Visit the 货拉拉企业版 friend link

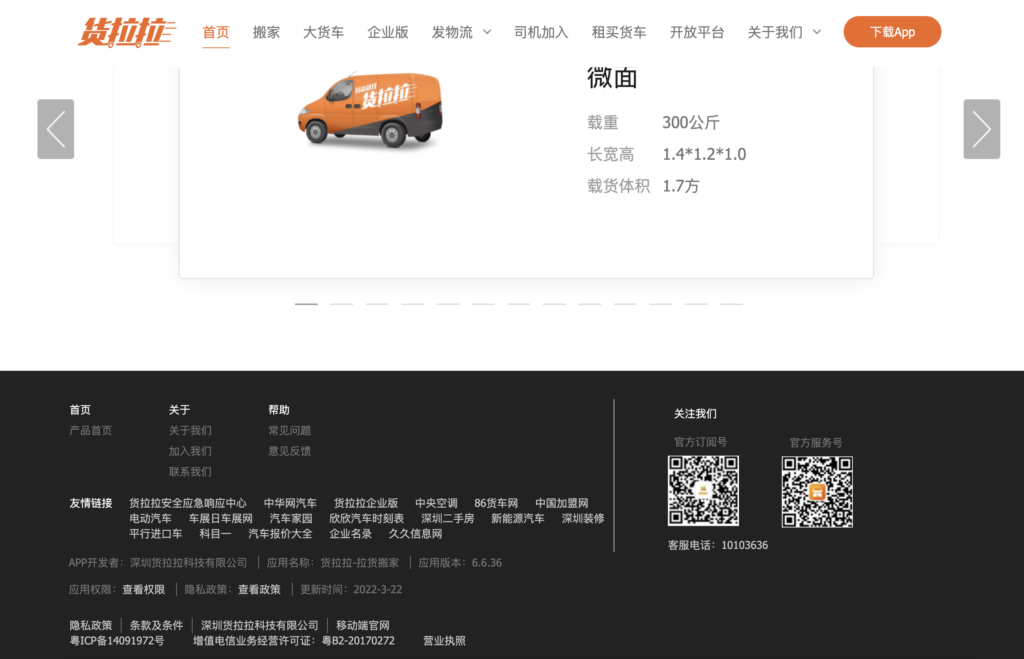tap(366, 503)
